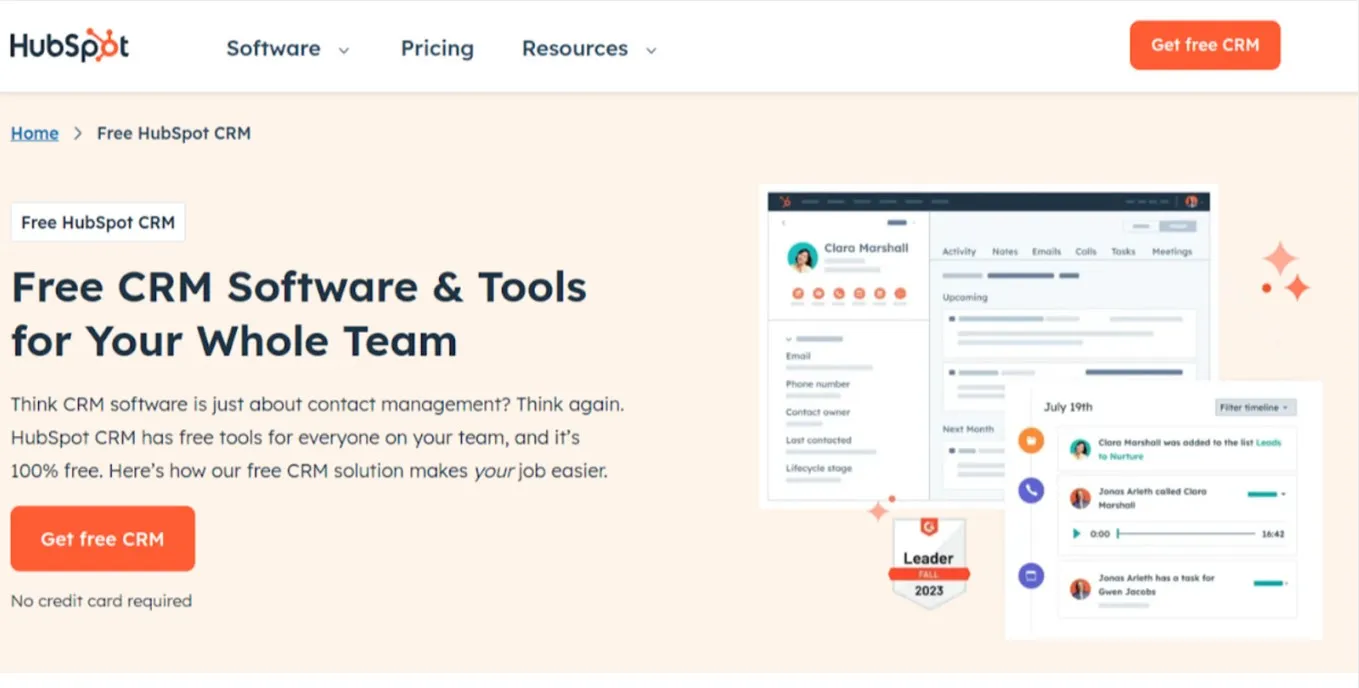
Task: Click the Last contacted field label
Action: click(x=819, y=440)
